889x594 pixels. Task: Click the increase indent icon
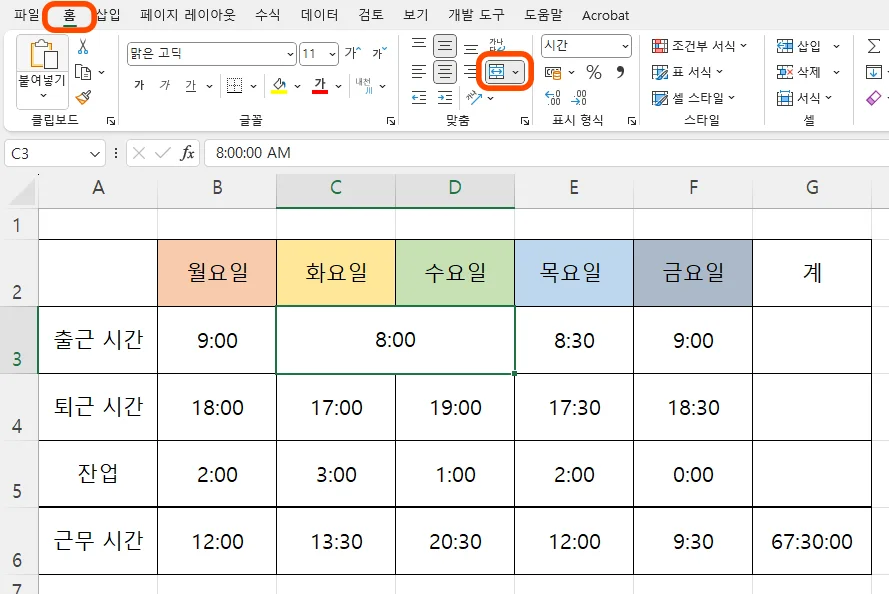[445, 98]
